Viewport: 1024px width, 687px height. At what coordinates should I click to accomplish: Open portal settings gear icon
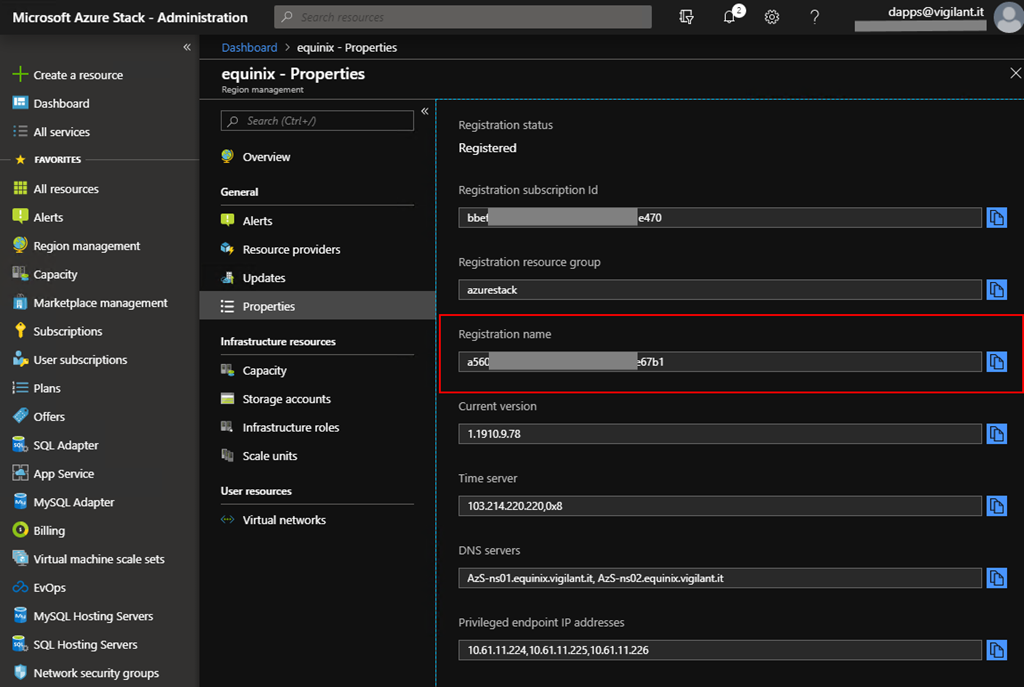pyautogui.click(x=772, y=17)
